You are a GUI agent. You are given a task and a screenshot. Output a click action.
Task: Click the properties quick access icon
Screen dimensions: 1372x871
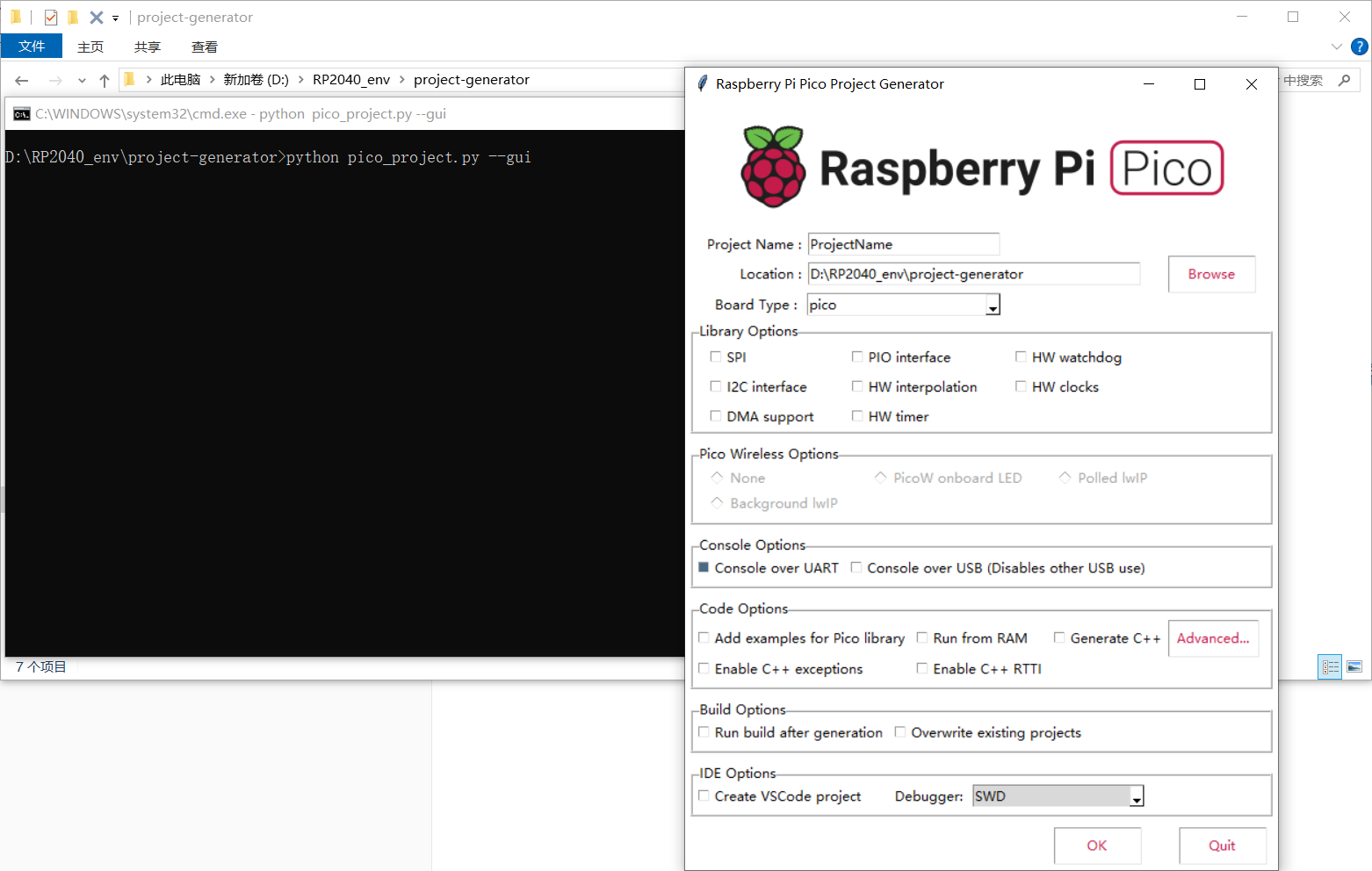(51, 18)
